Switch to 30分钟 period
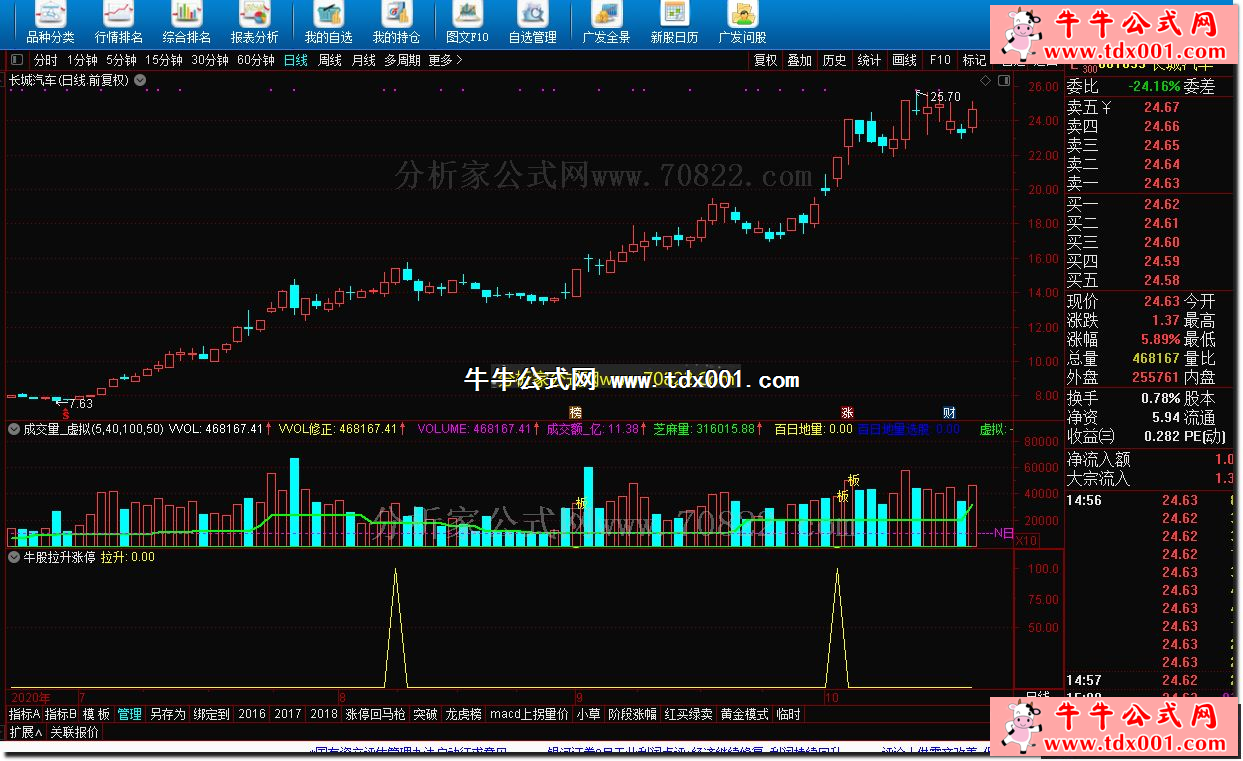The width and height of the screenshot is (1243, 761). [210, 60]
